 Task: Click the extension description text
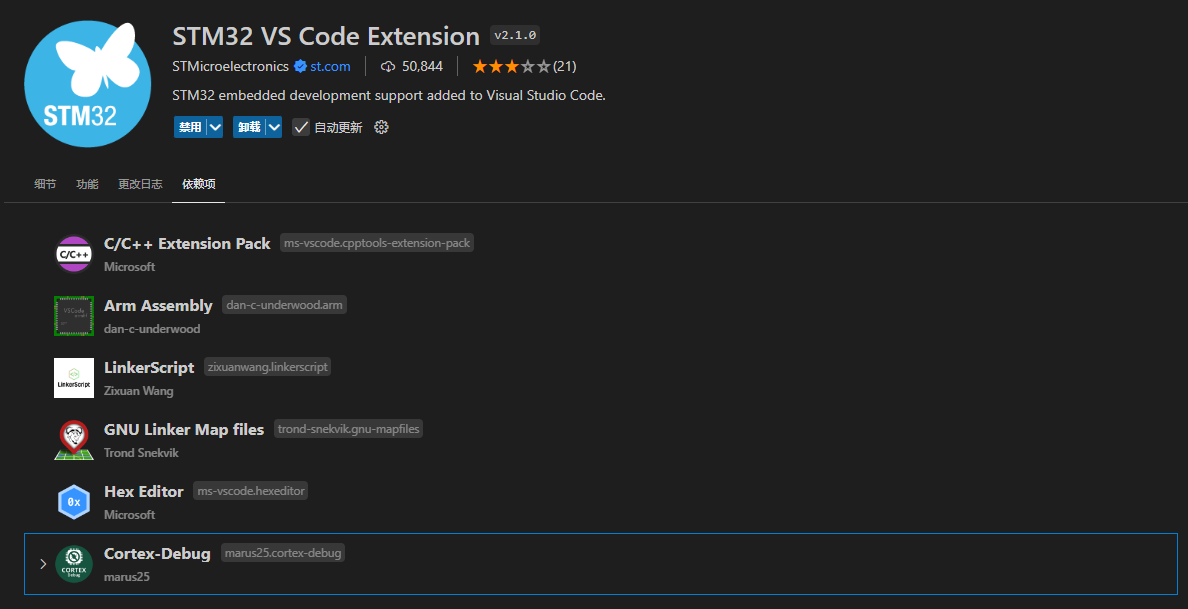389,96
